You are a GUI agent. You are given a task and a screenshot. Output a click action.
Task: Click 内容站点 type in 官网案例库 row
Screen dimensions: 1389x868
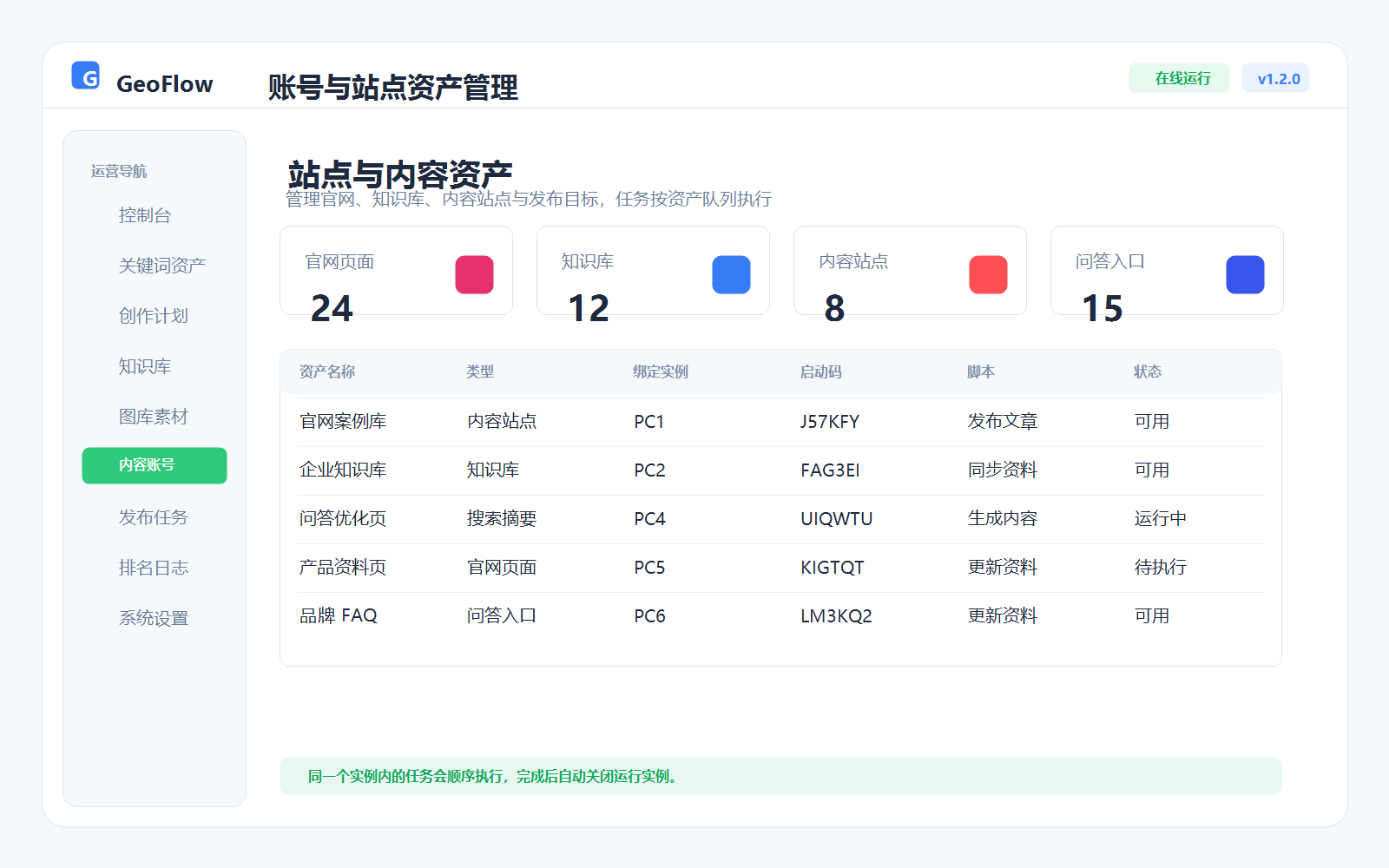coord(502,422)
